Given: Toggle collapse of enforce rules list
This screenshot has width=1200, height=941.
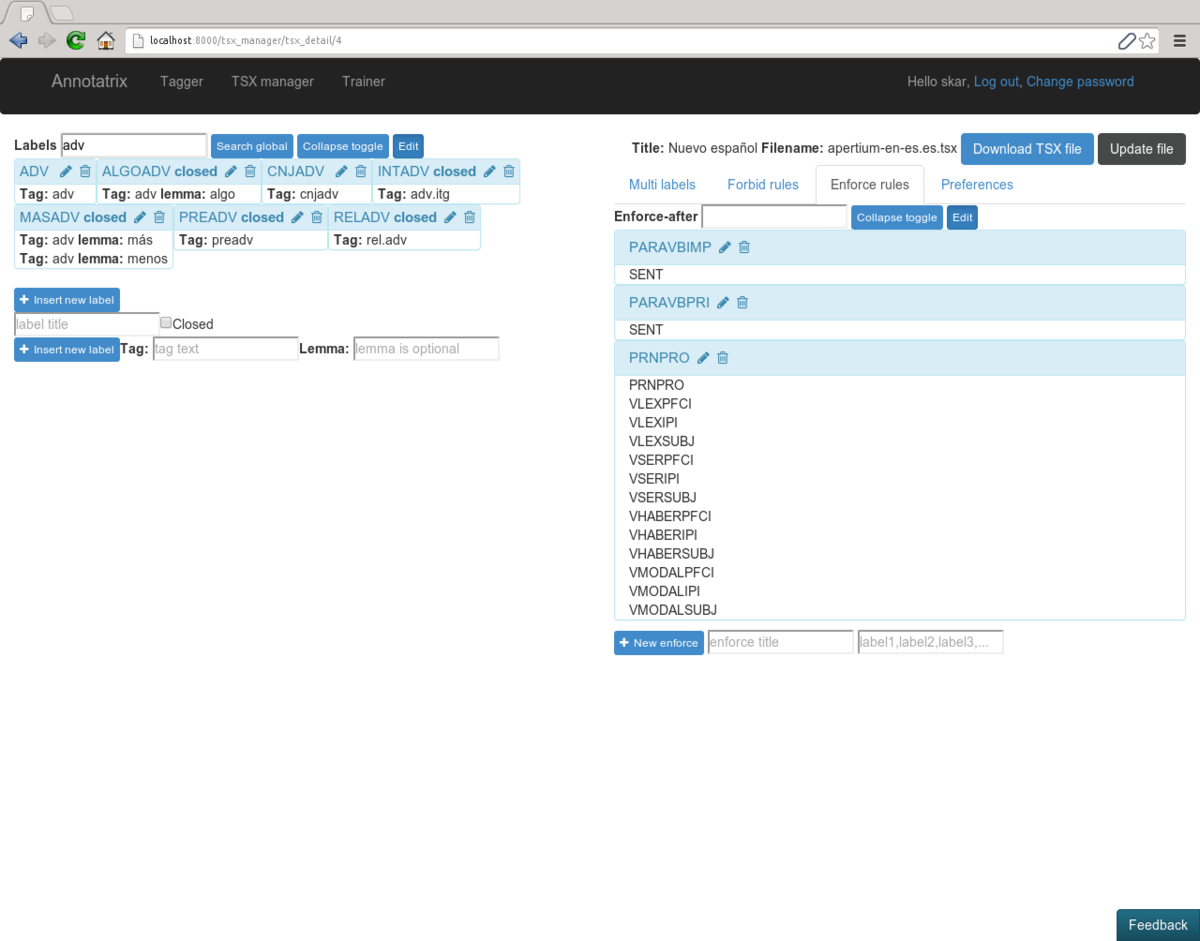Looking at the screenshot, I should coord(896,217).
